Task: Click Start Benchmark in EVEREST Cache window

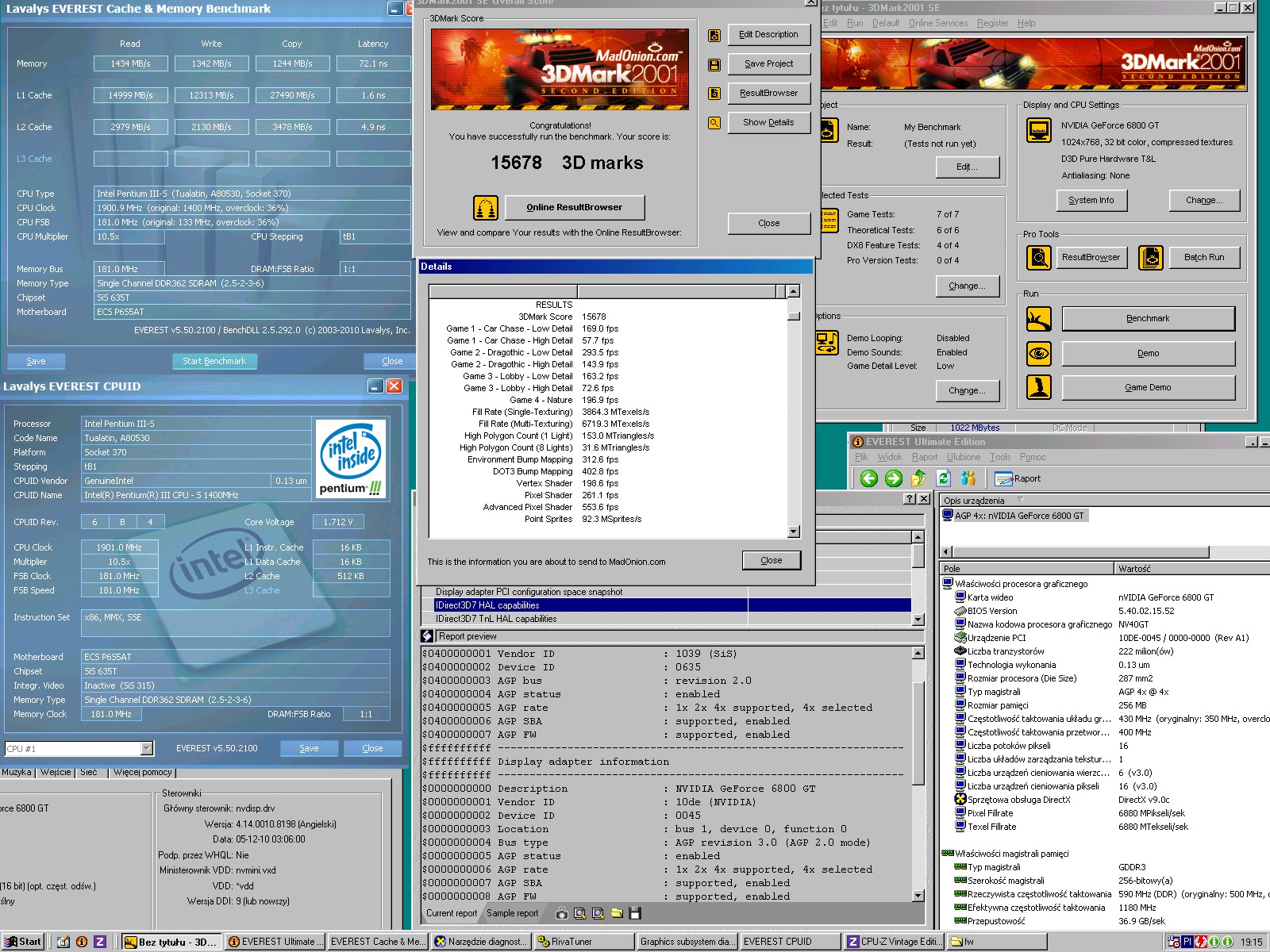Action: coord(214,361)
